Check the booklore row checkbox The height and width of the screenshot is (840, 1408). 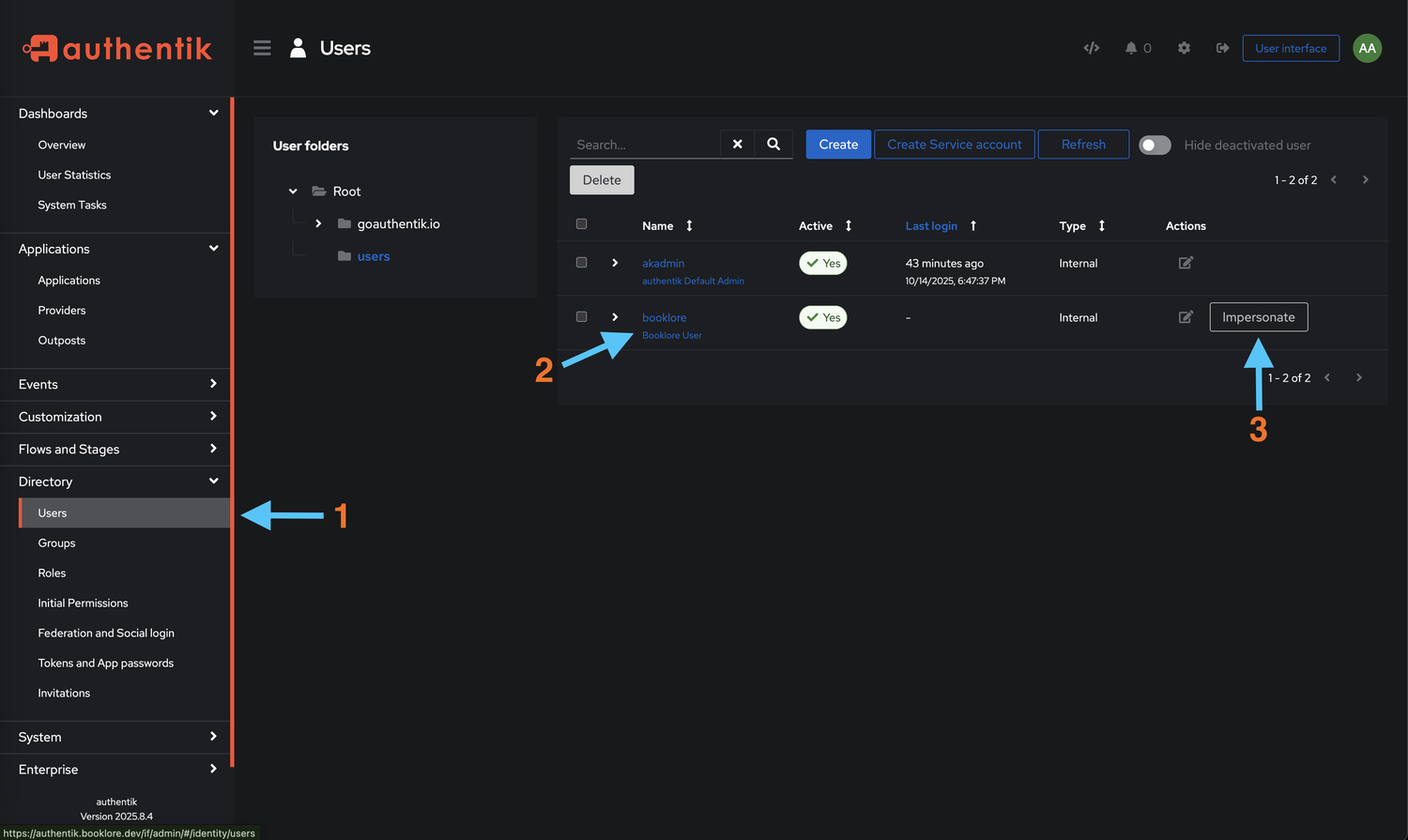581,317
